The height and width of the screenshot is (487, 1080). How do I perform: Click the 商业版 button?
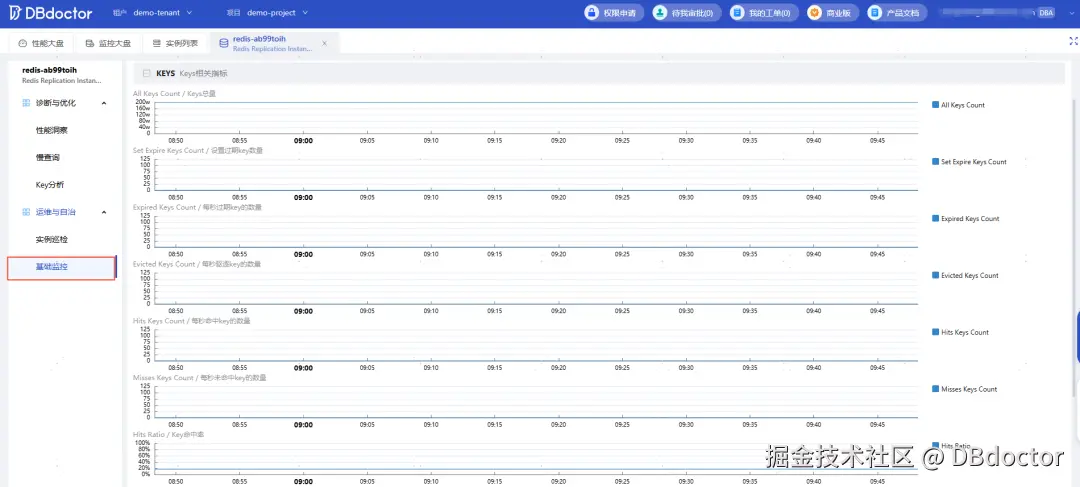point(833,12)
